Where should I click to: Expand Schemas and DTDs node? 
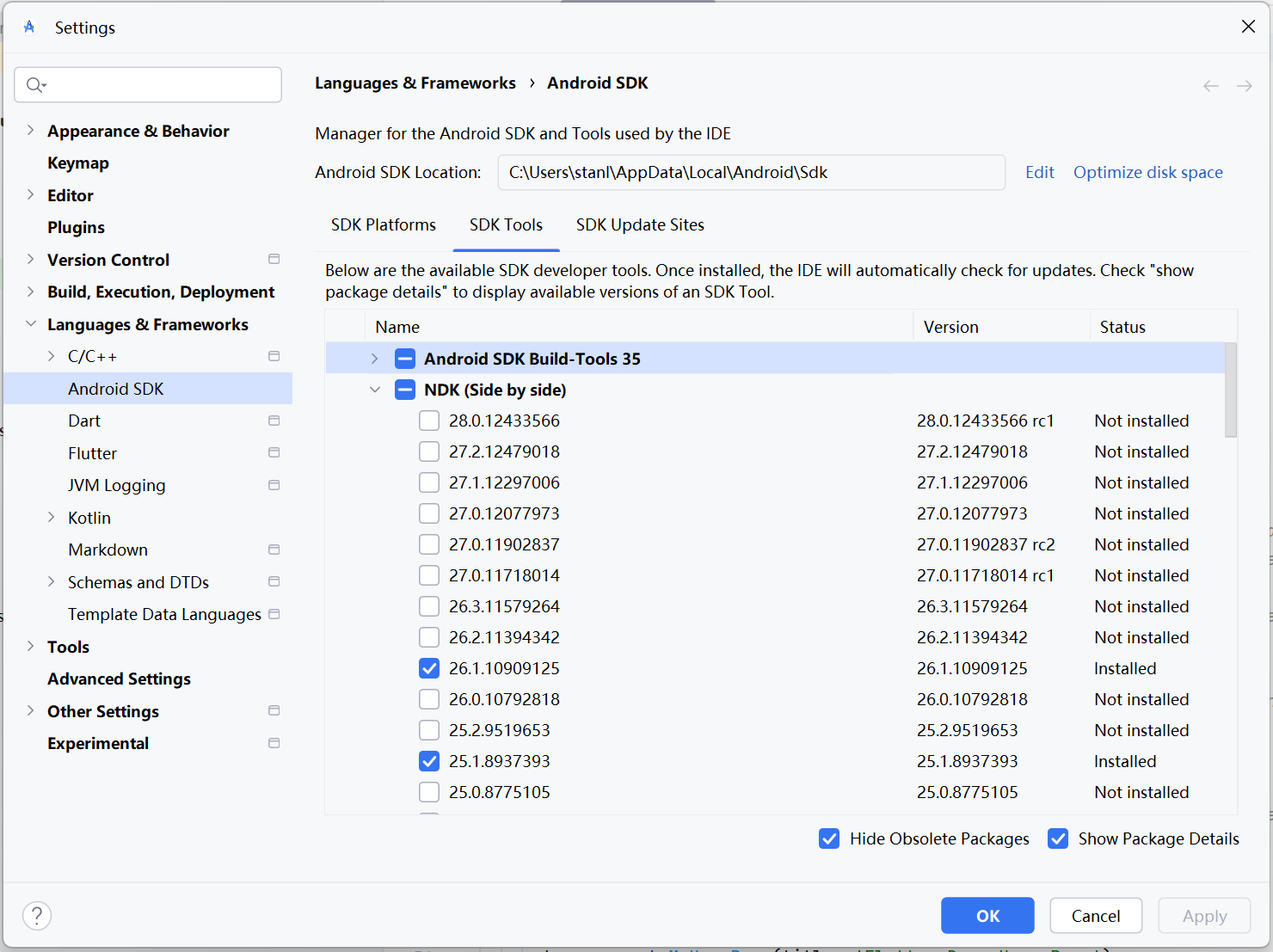point(52,582)
